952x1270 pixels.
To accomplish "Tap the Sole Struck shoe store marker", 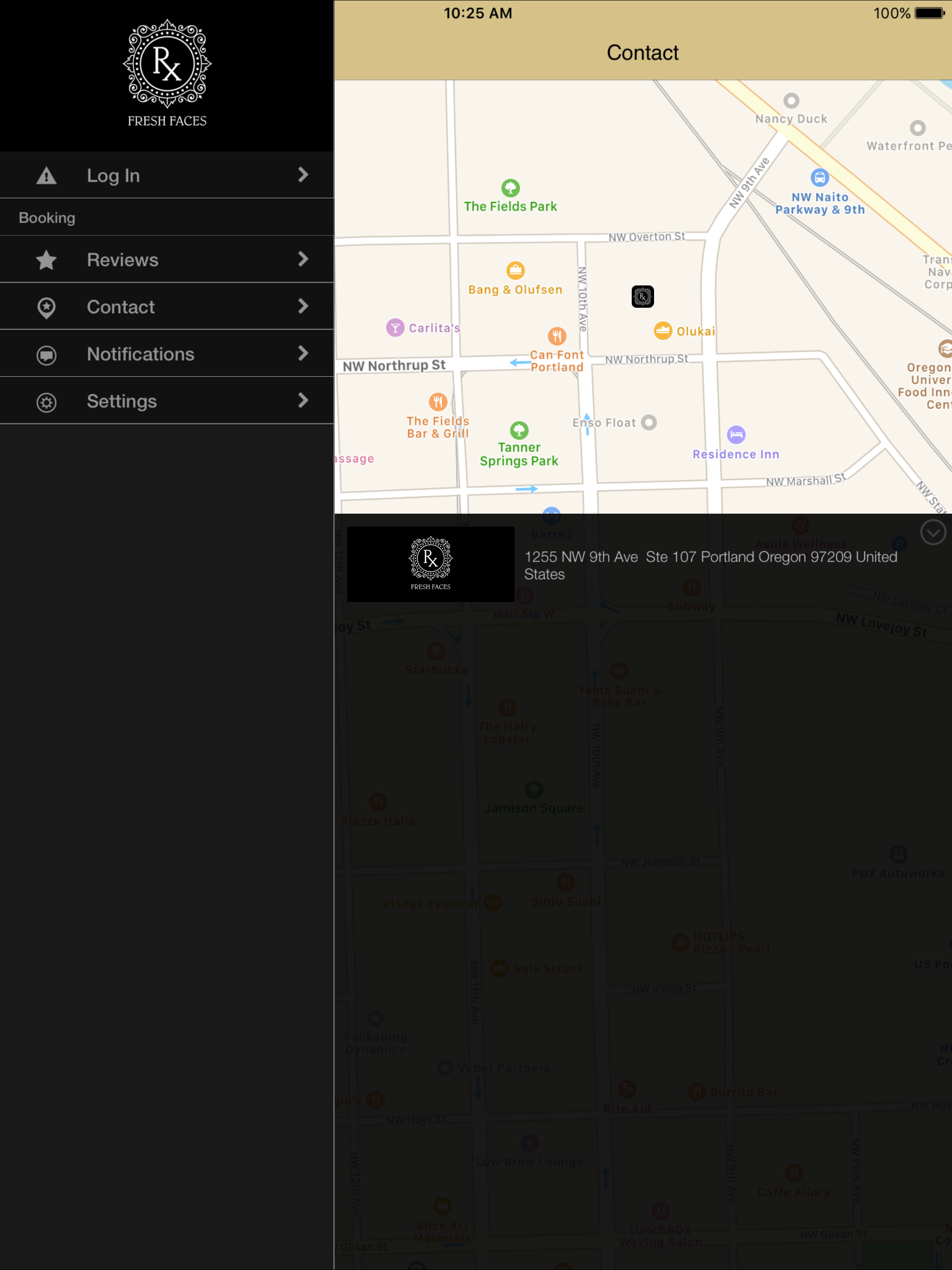I will coord(499,969).
